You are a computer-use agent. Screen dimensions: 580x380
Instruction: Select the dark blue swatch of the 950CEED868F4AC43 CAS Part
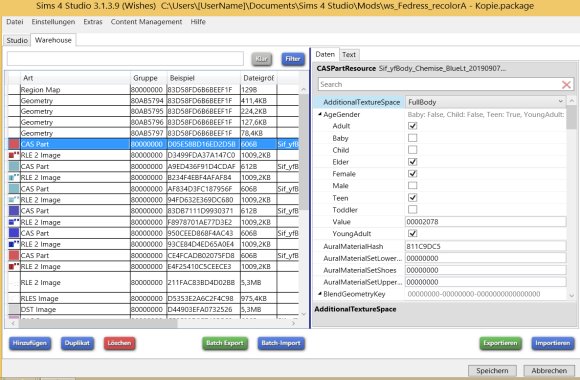coord(14,233)
